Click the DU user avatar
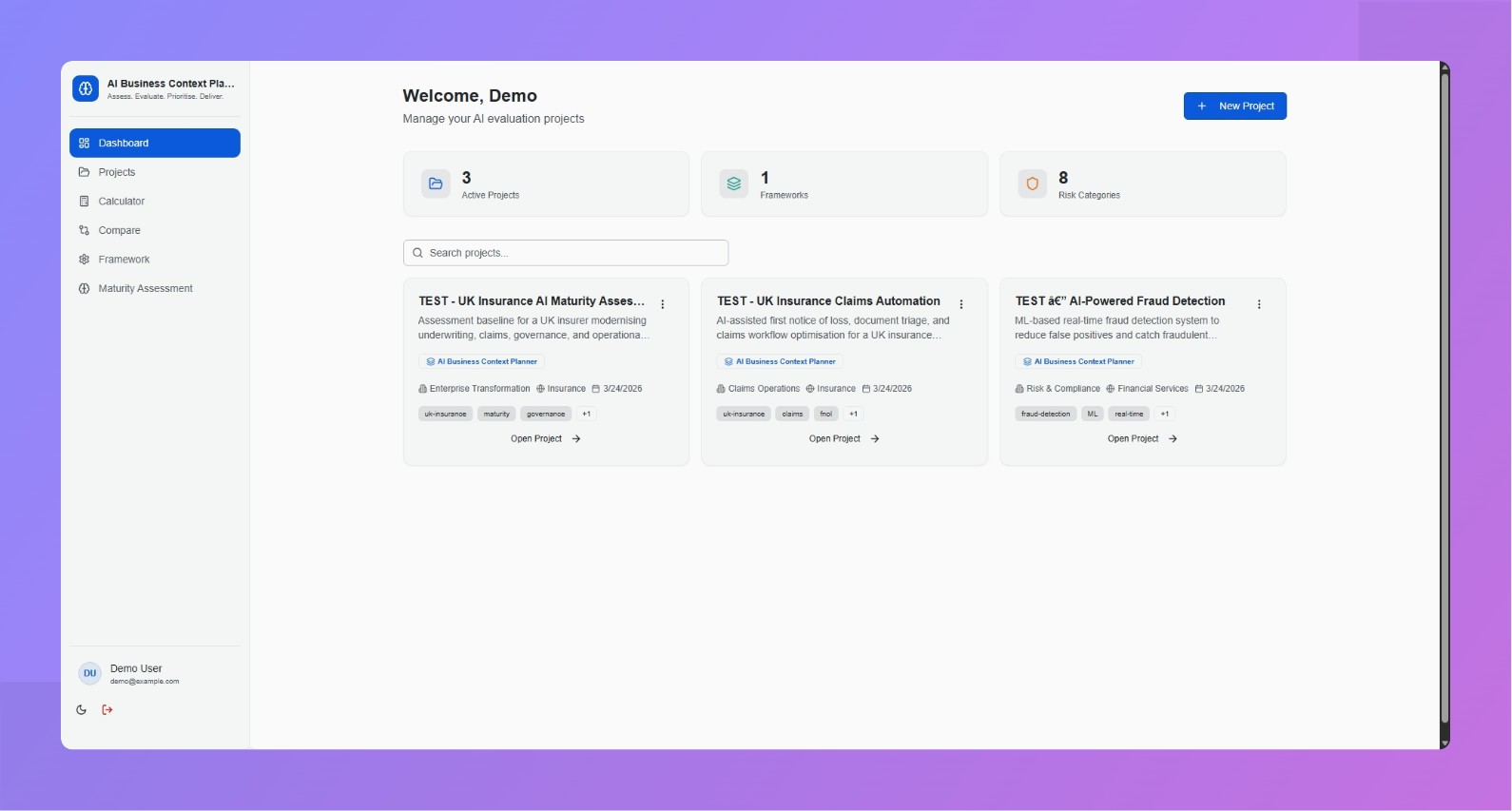Screen dimensions: 1512x811 [89, 673]
